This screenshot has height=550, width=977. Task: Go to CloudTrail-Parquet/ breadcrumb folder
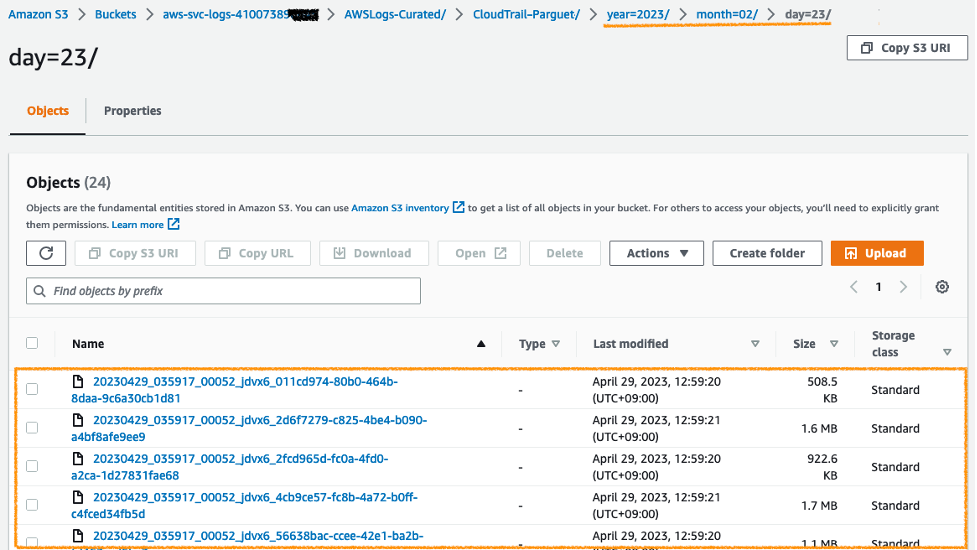(527, 14)
